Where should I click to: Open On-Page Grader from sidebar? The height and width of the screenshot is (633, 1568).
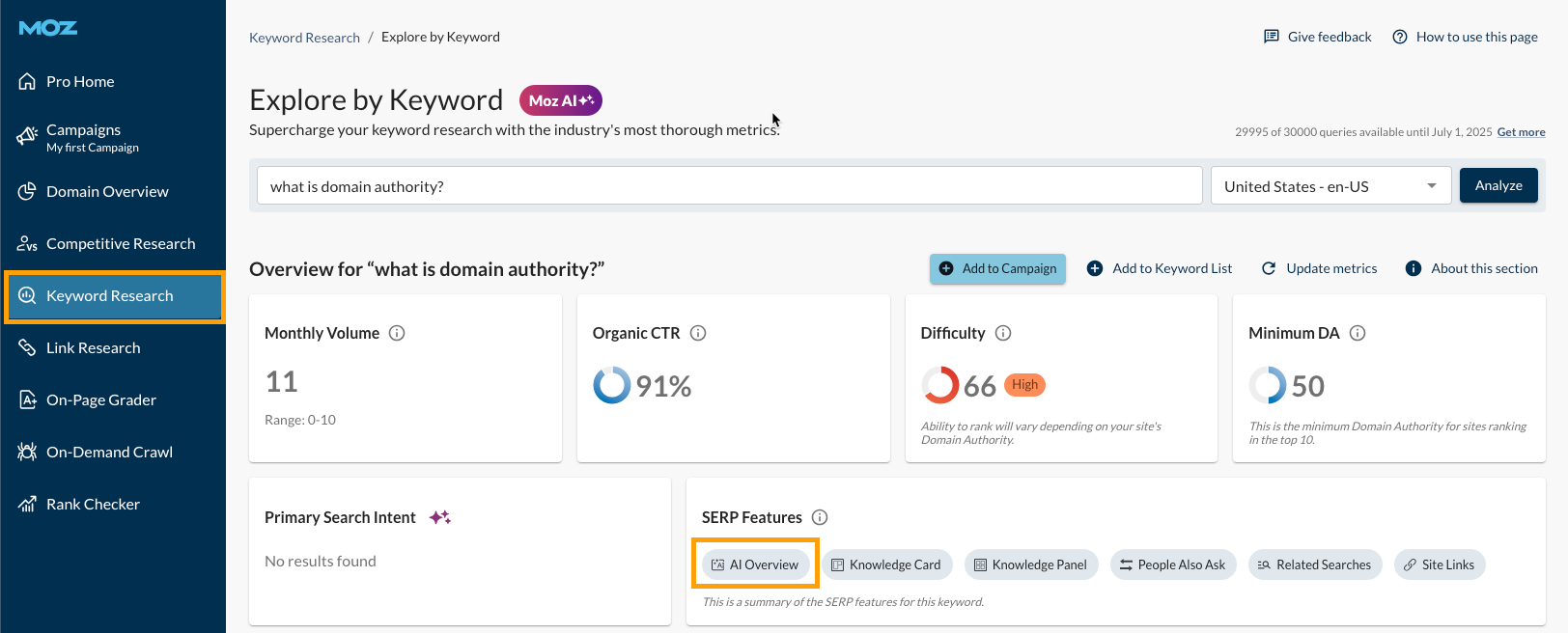point(100,400)
